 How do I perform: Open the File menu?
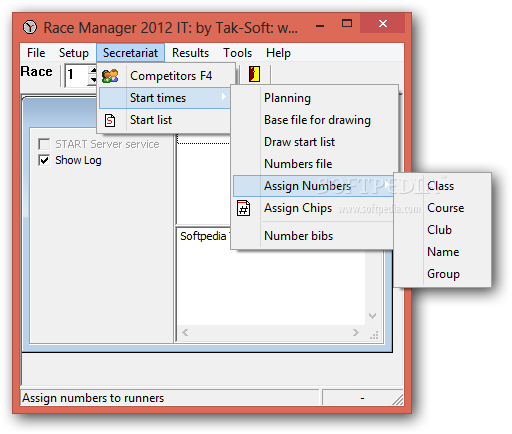click(36, 53)
